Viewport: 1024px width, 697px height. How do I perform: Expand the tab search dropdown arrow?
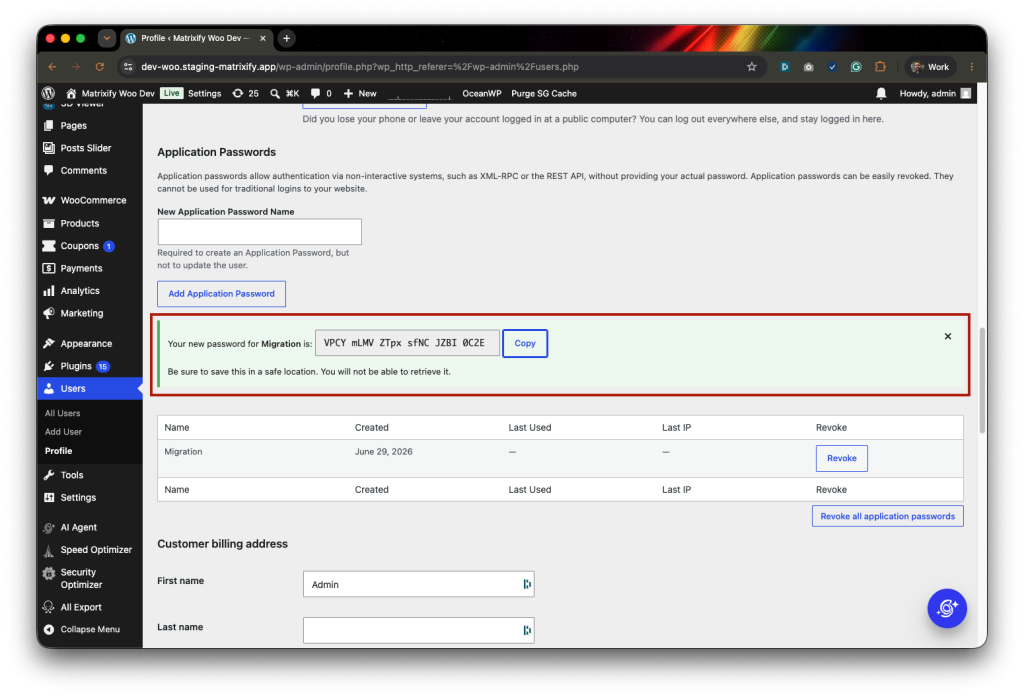point(106,39)
